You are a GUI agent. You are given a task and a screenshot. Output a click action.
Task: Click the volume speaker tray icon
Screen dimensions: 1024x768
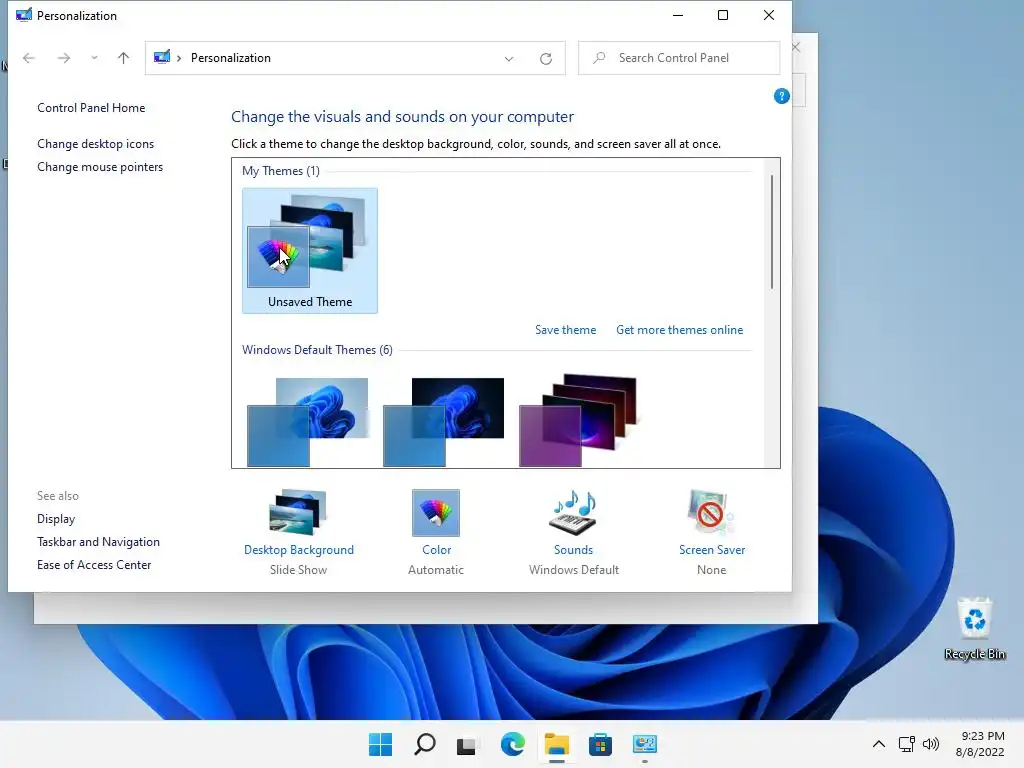pyautogui.click(x=931, y=744)
